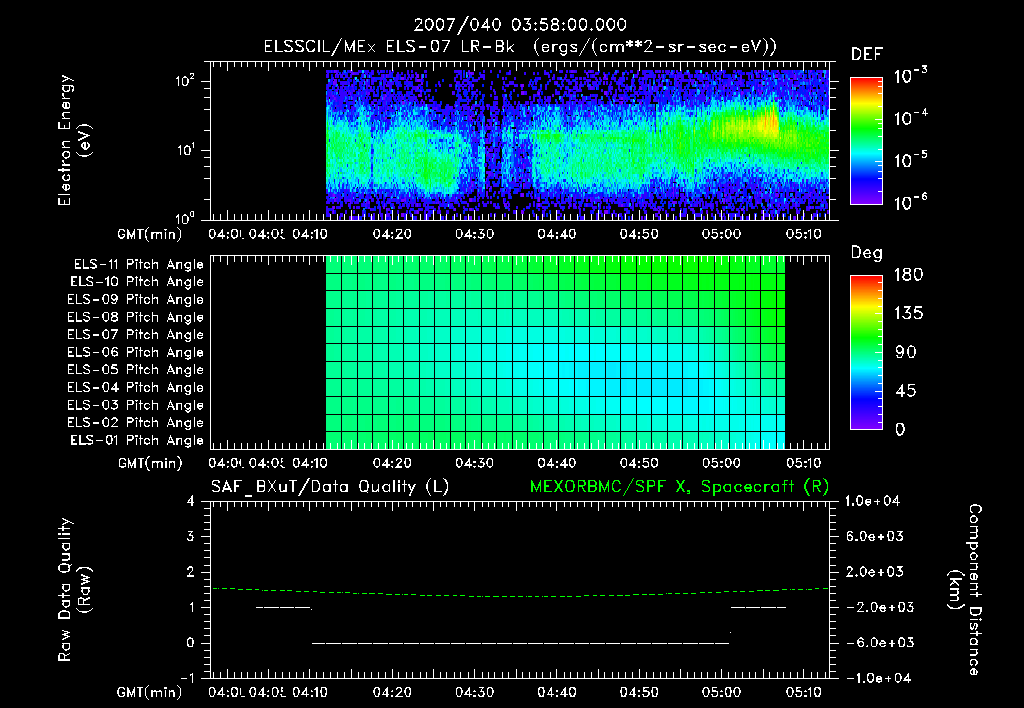Click the 180 value on Deg scale
The image size is (1024, 708).
tap(908, 275)
